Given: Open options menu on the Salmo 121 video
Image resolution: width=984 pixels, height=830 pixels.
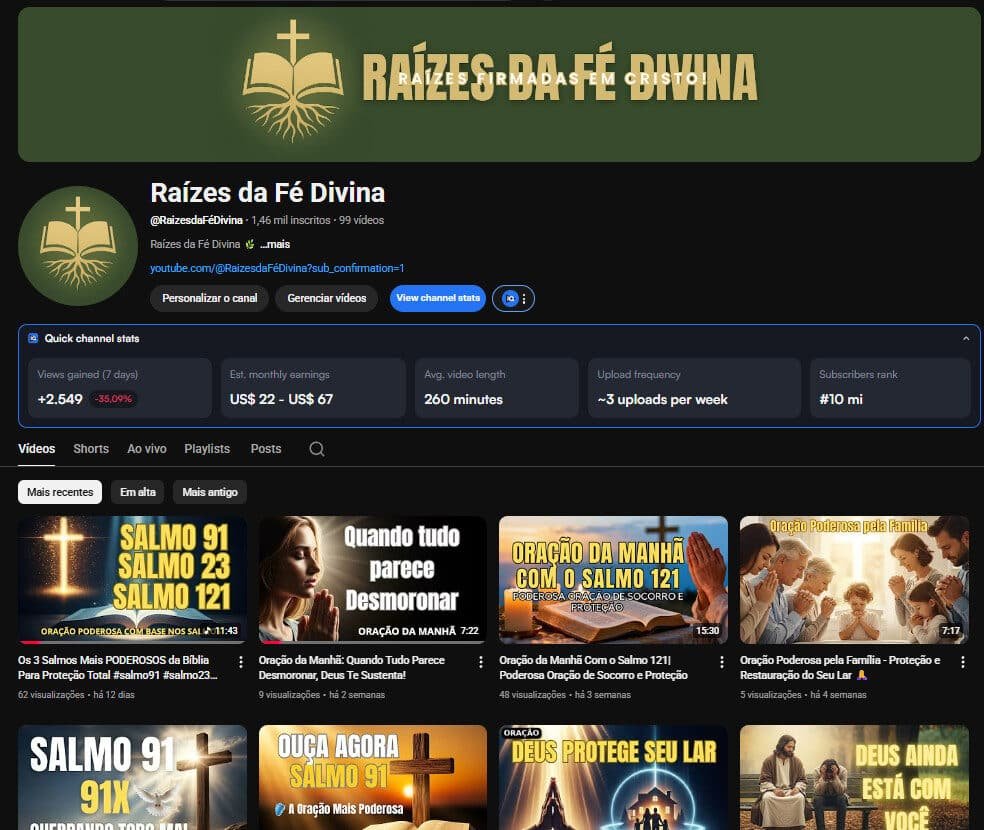Looking at the screenshot, I should [x=722, y=662].
